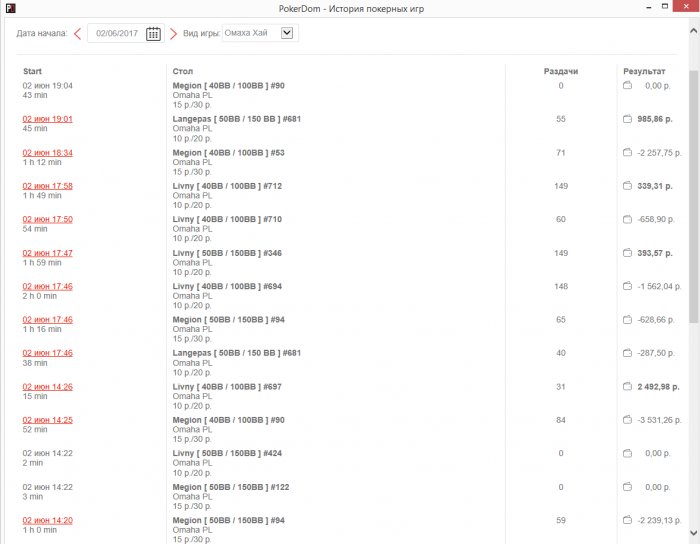Click the Start column header
Image resolution: width=700 pixels, height=544 pixels.
[32, 71]
